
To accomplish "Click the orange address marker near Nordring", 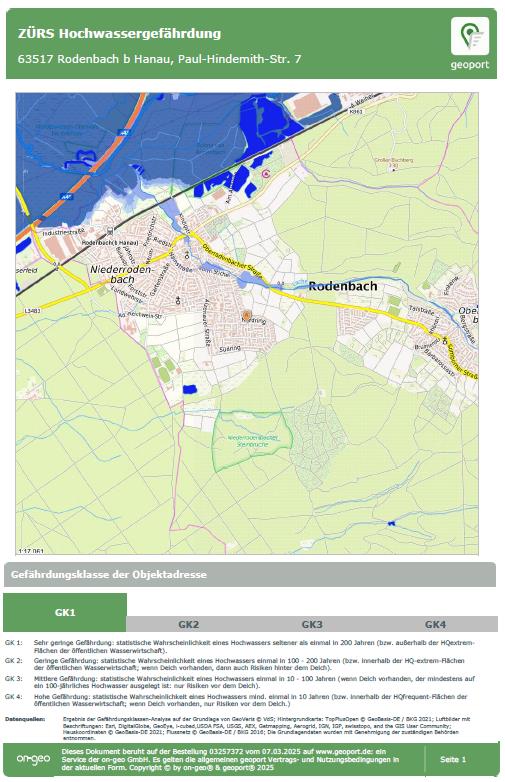I will click(246, 315).
